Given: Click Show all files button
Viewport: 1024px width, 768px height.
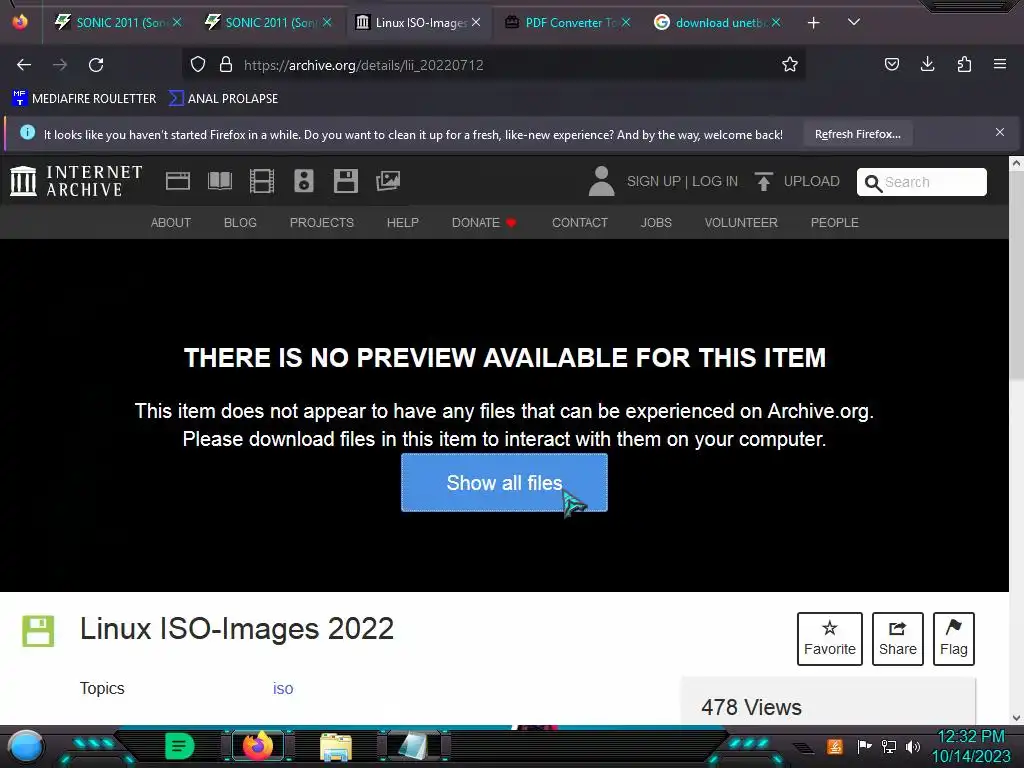Looking at the screenshot, I should tap(504, 483).
